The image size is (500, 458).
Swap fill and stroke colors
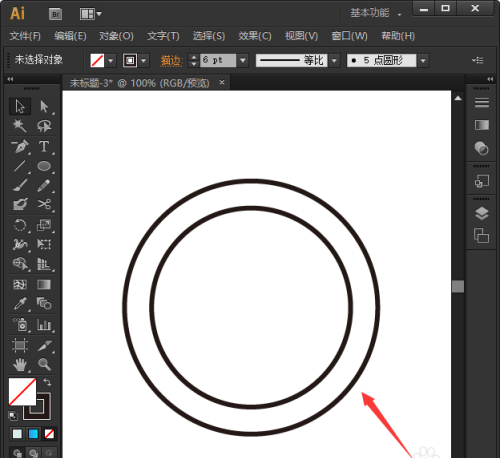pyautogui.click(x=47, y=382)
